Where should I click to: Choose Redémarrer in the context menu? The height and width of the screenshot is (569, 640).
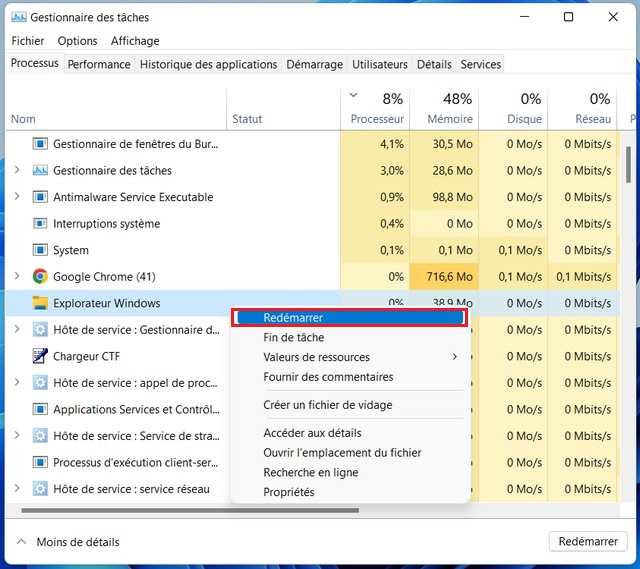(x=349, y=318)
